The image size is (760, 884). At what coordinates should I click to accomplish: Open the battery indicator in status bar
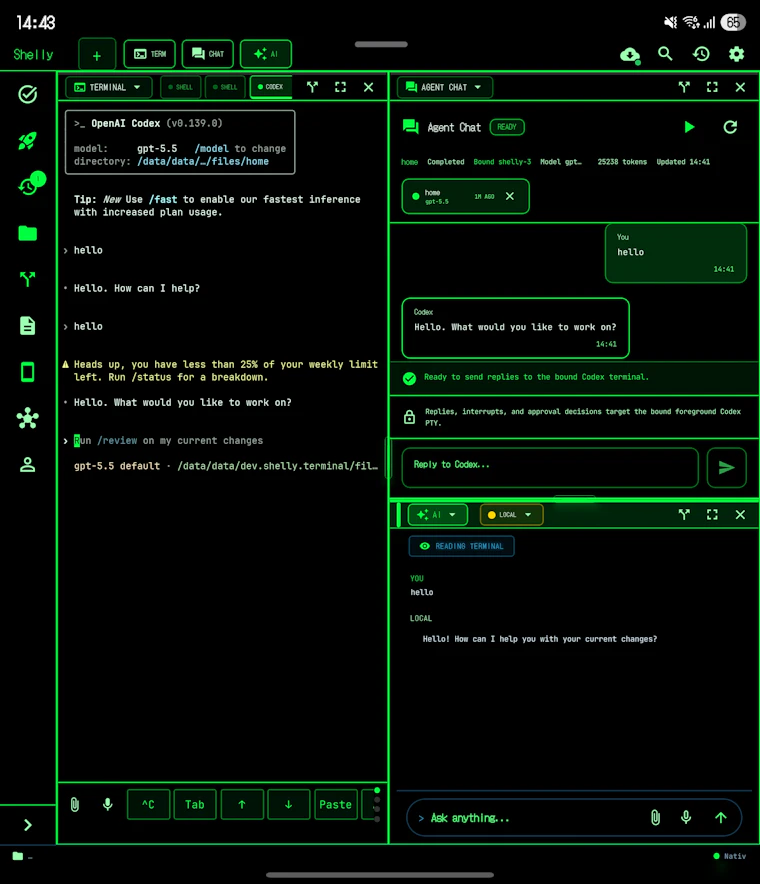tap(733, 23)
